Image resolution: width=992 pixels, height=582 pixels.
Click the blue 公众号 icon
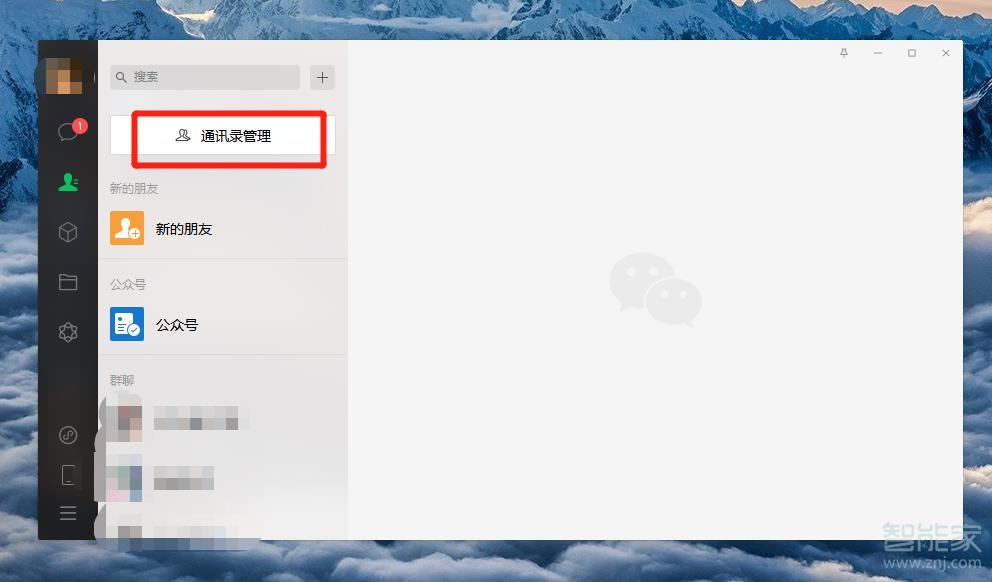127,324
